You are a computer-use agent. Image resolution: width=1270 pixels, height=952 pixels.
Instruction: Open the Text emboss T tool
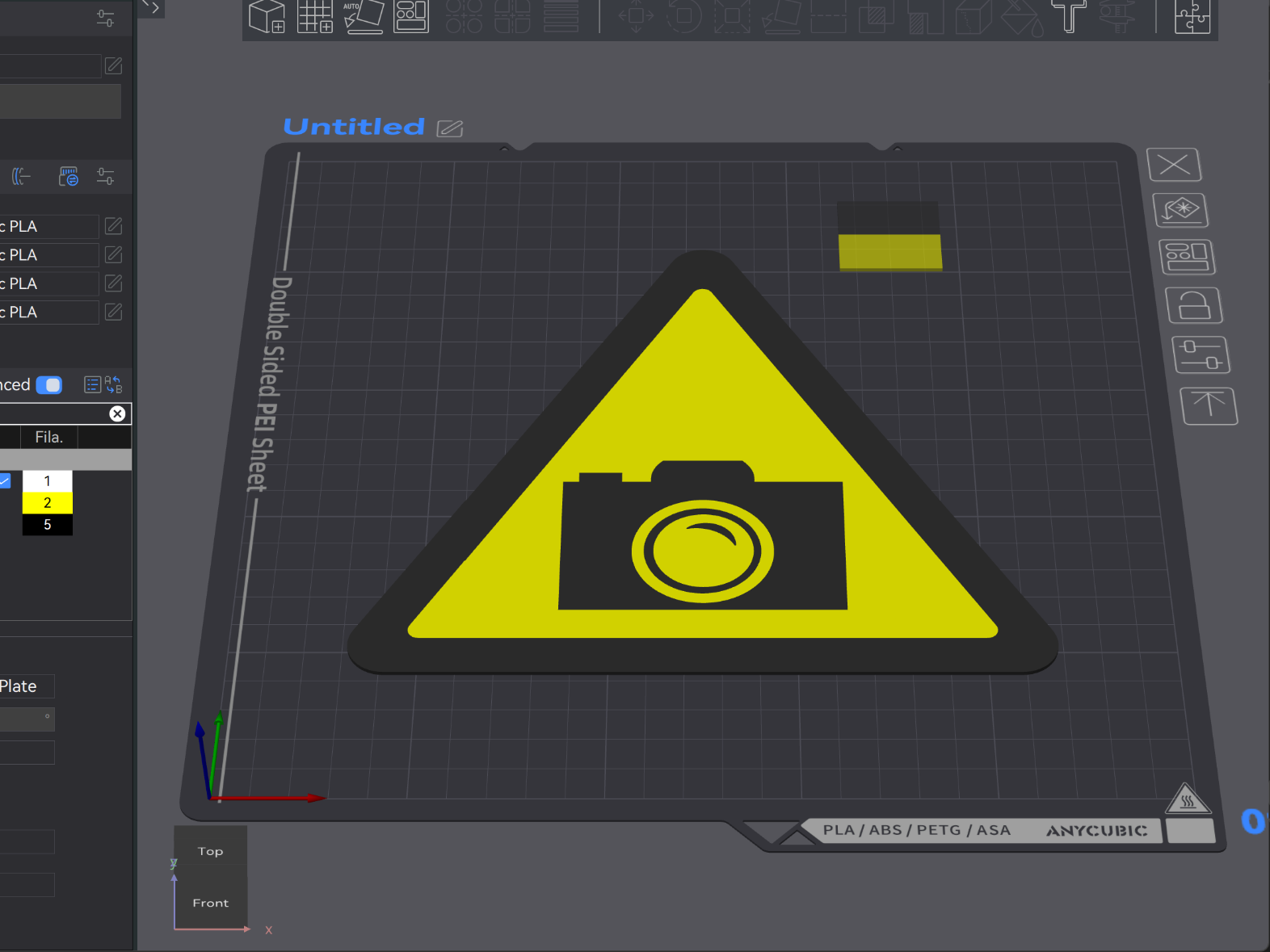1069,16
